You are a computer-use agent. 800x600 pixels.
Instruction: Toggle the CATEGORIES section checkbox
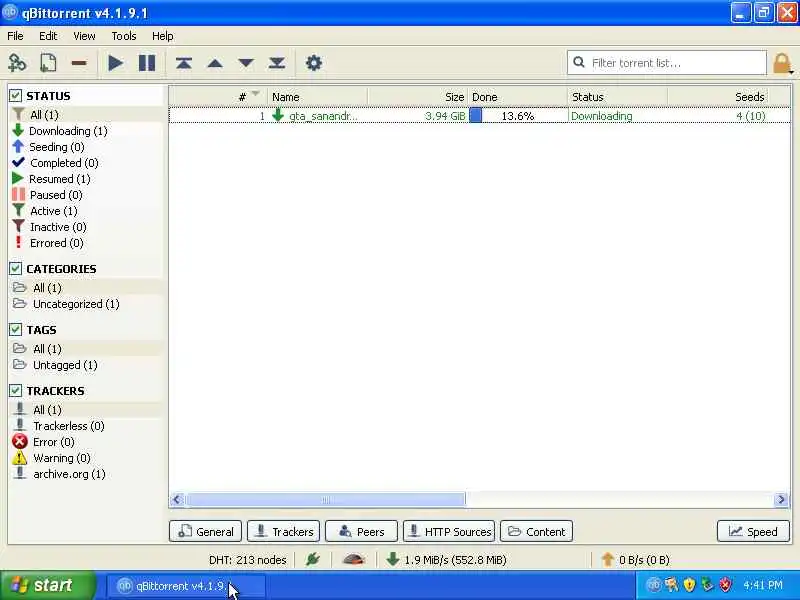(15, 268)
